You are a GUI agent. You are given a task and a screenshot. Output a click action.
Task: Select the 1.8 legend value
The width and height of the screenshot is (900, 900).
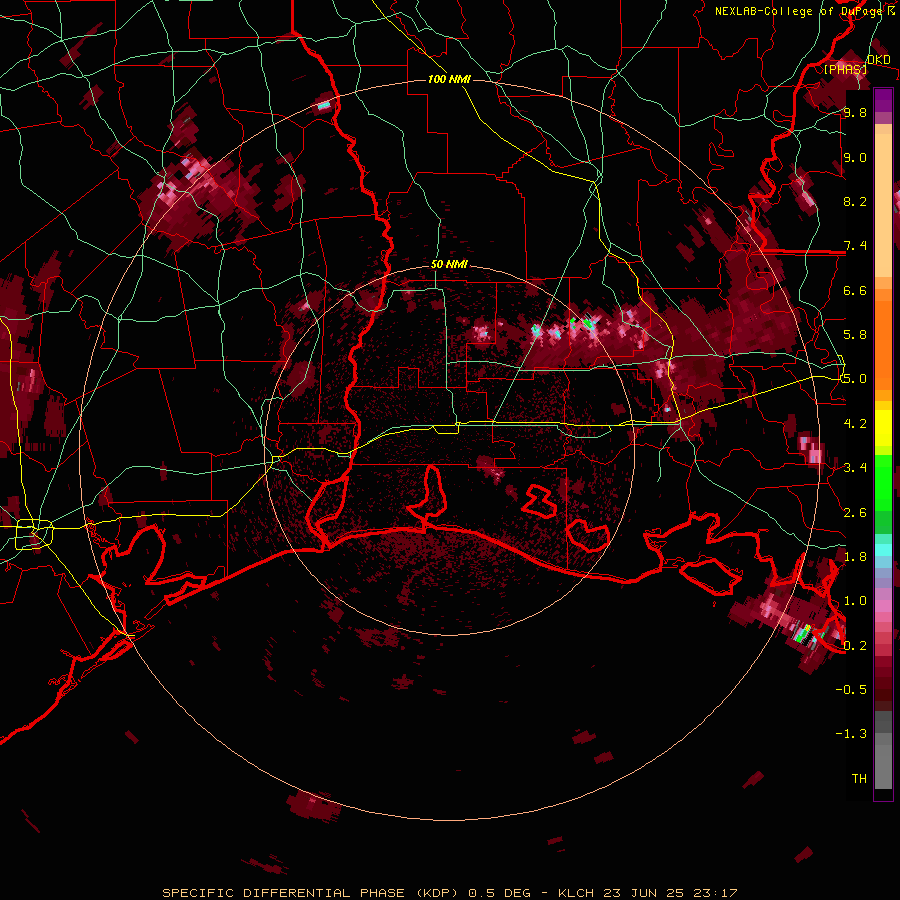tap(855, 557)
